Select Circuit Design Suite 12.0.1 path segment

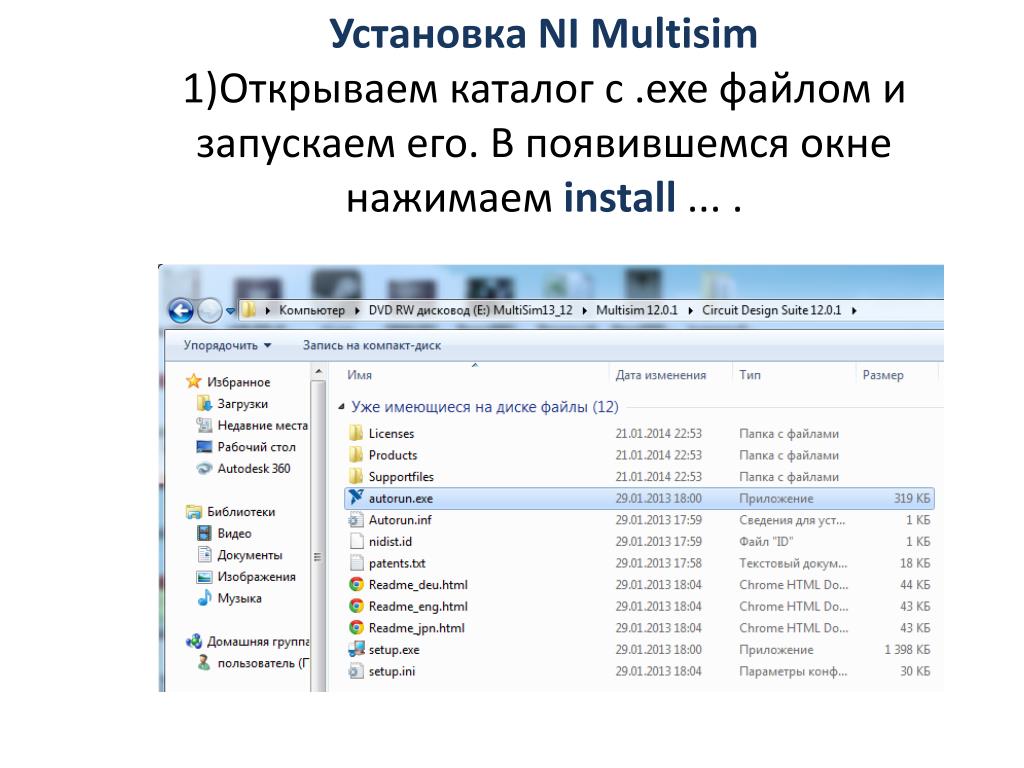click(771, 310)
